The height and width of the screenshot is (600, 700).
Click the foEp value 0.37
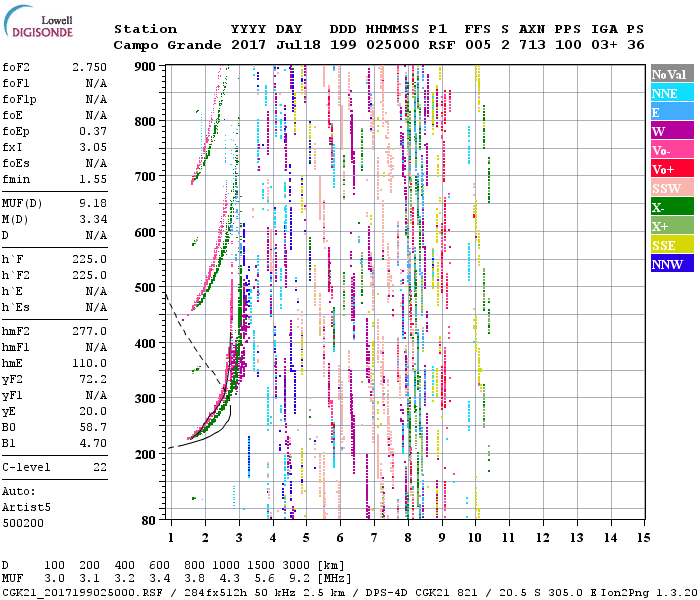[93, 132]
